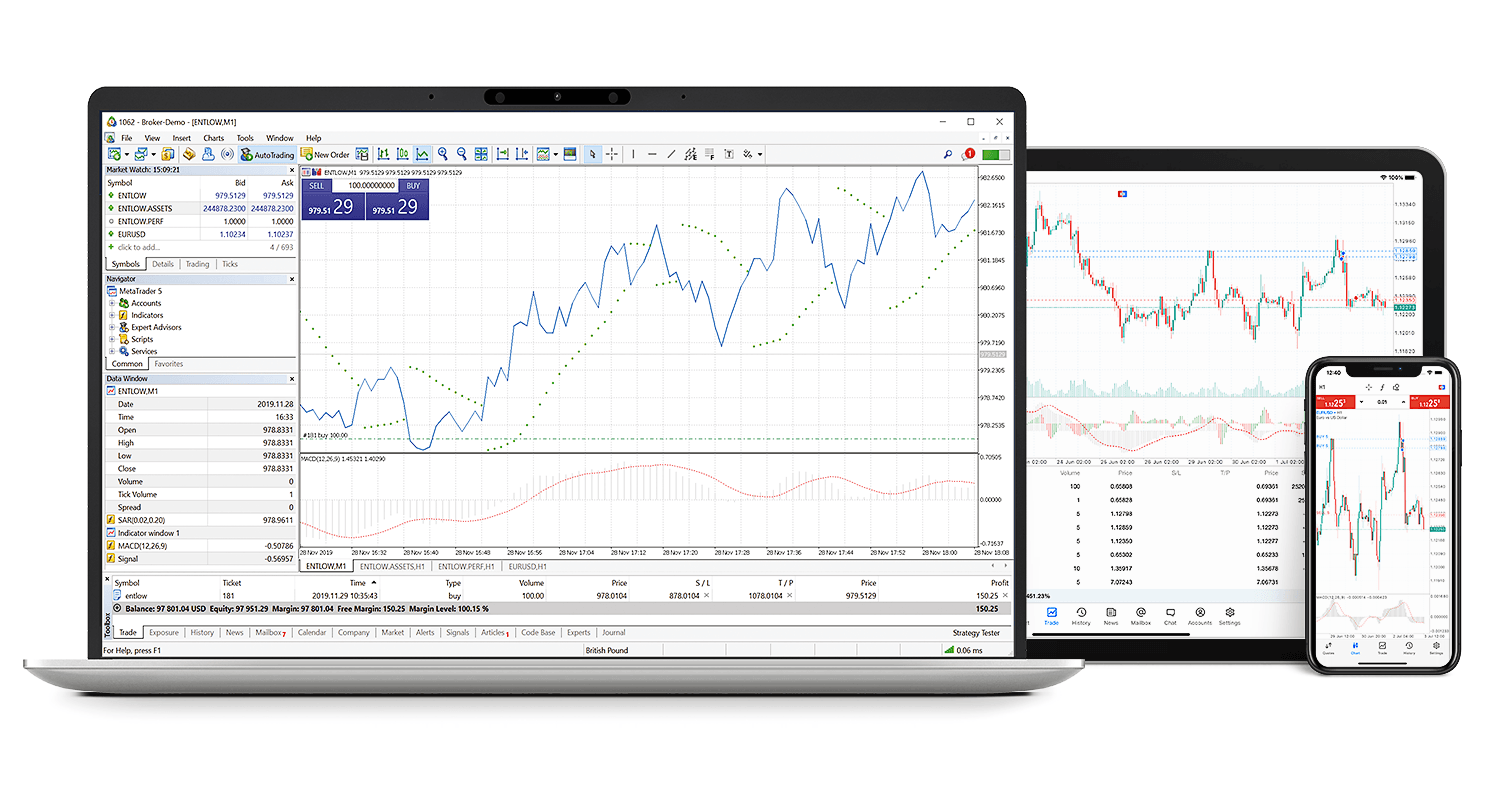Remove take profit 1078.0104 via x
Screen dimensions: 1500x785
coord(789,595)
